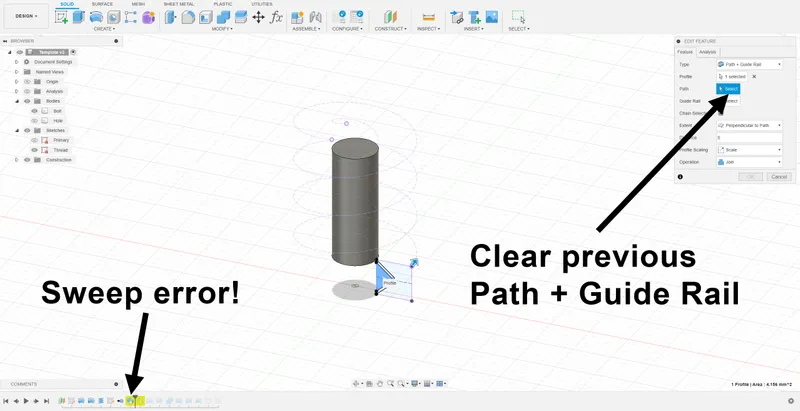
Task: Expand the Document Settings node
Action: click(16, 62)
